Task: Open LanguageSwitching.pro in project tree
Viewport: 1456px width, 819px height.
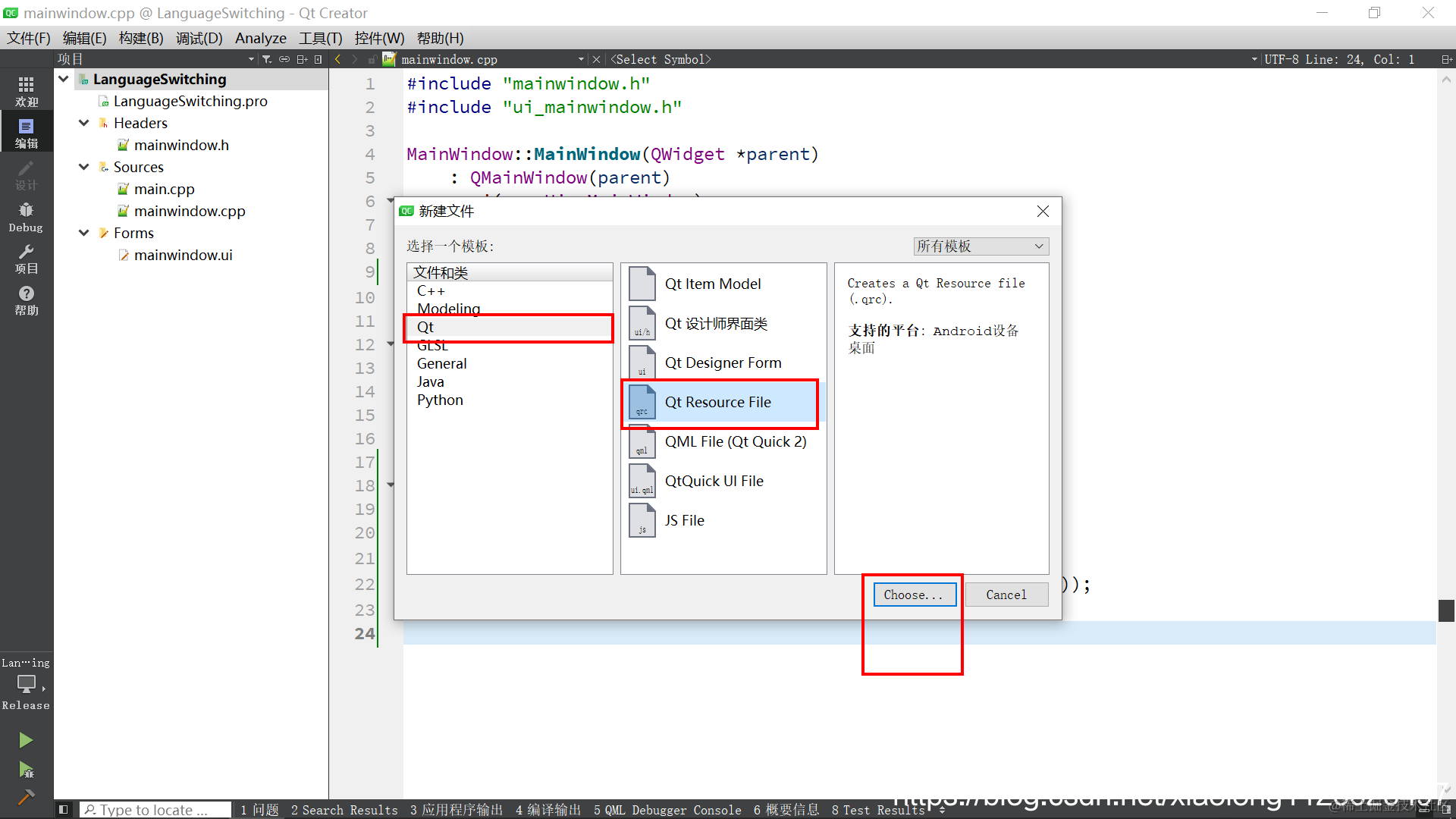Action: click(x=190, y=101)
